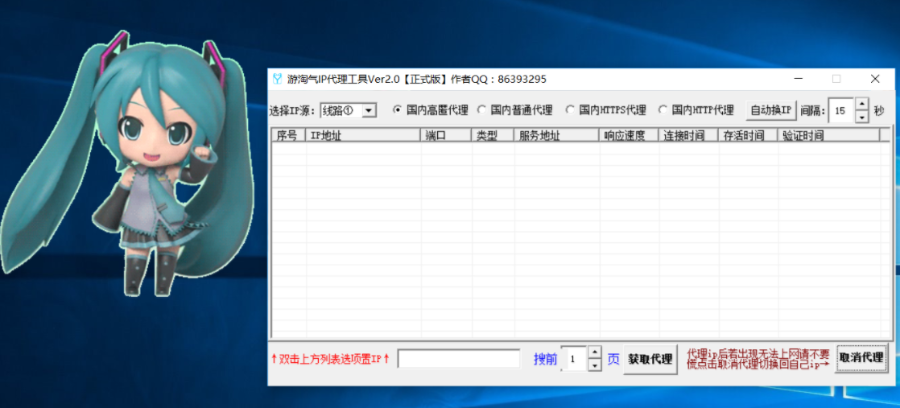The width and height of the screenshot is (900, 408).
Task: Decrease the interval seconds with down arrow
Action: pos(862,116)
